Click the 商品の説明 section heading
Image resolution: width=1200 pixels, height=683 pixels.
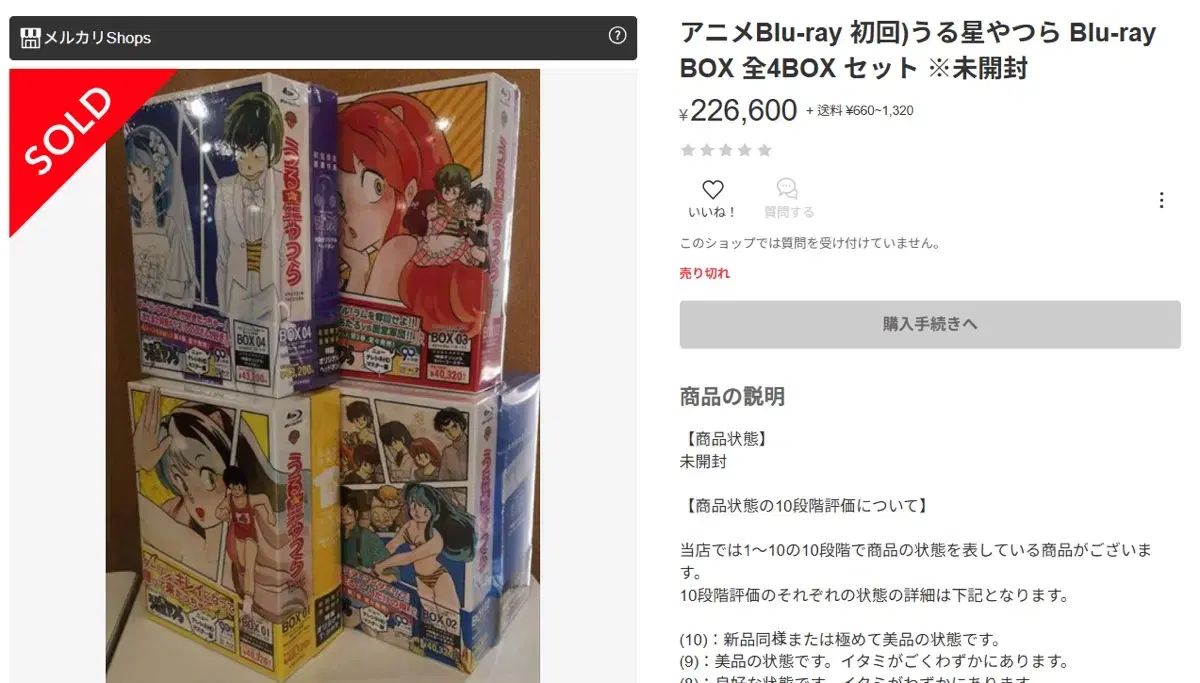pyautogui.click(x=732, y=397)
